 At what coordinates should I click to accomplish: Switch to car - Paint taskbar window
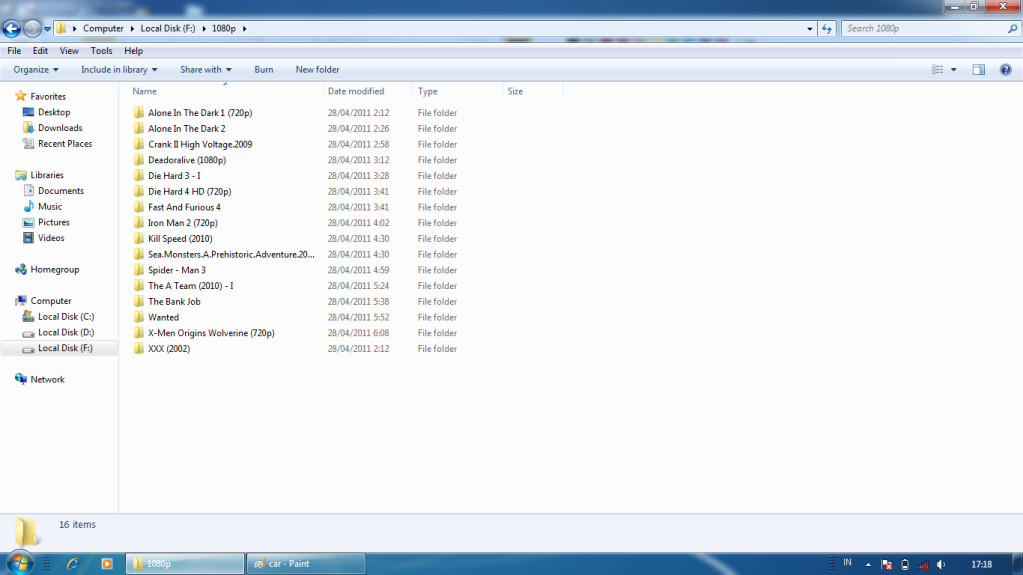pyautogui.click(x=305, y=564)
